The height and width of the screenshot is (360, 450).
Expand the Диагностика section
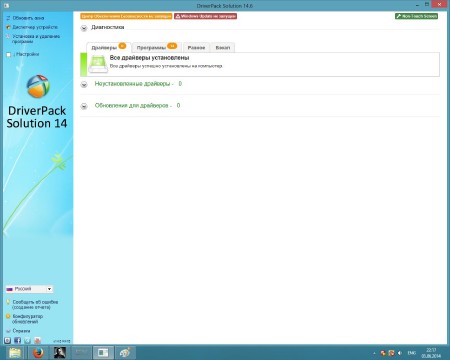(x=84, y=28)
